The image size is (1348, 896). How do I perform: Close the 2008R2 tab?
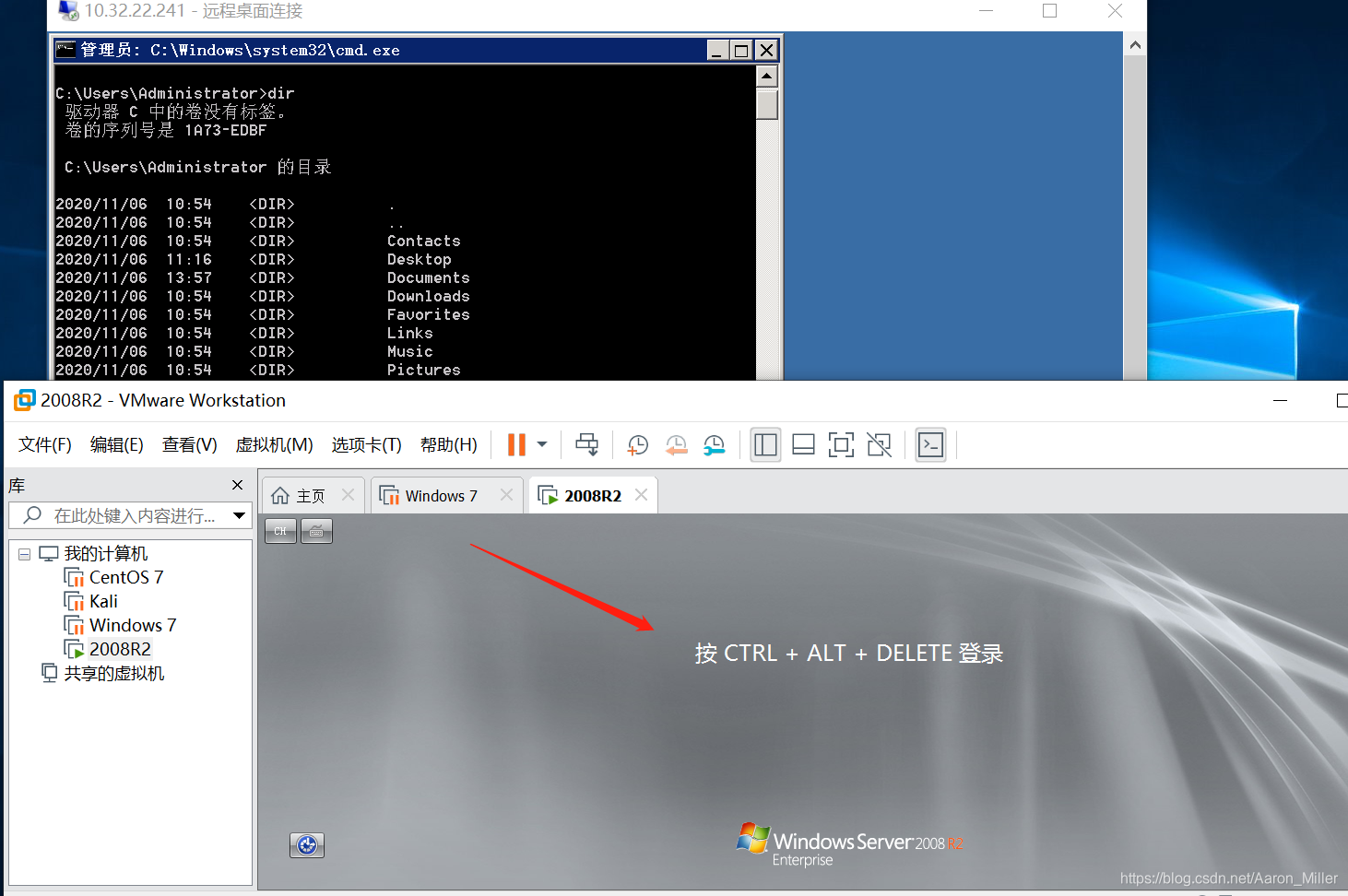click(x=641, y=495)
